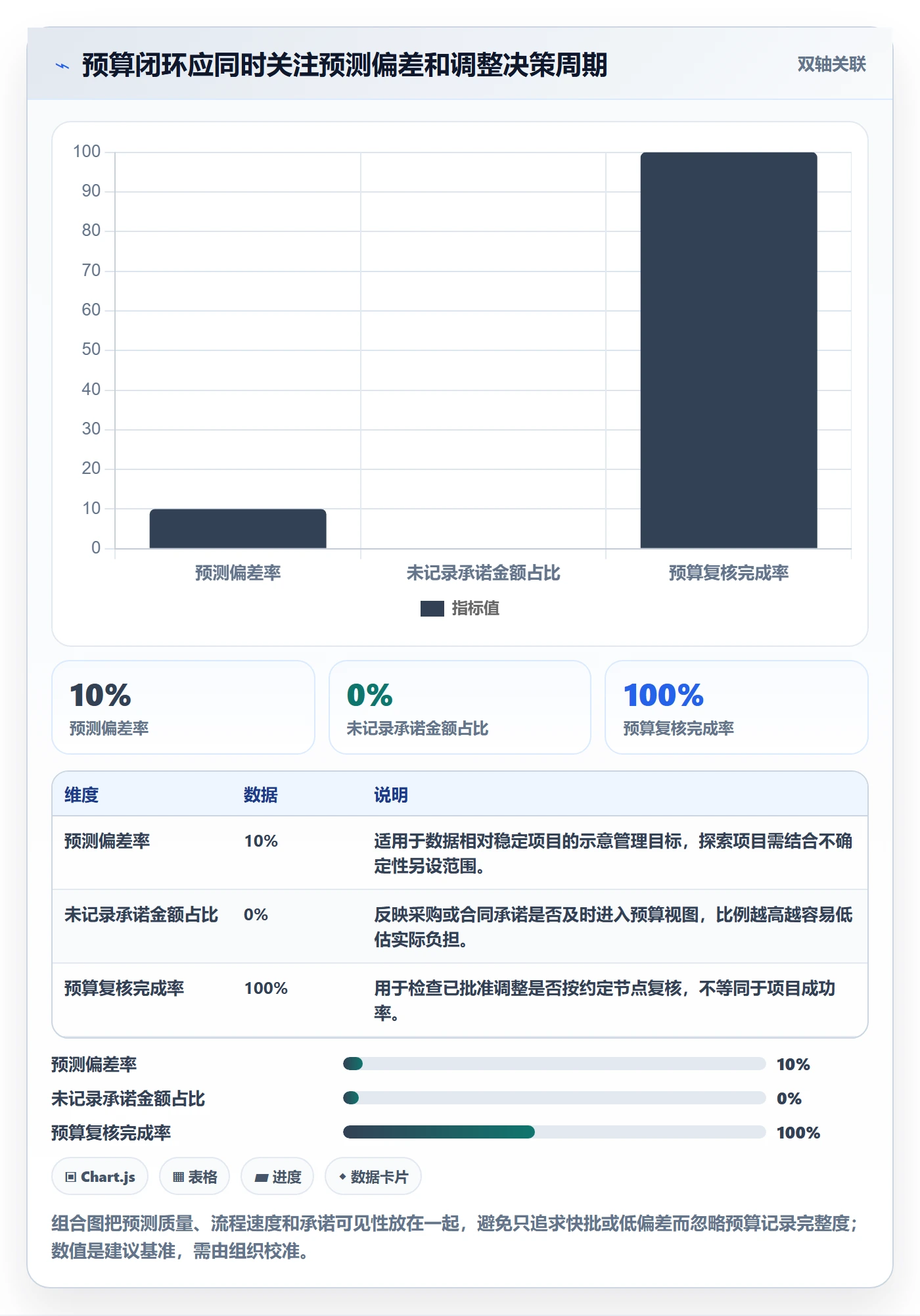
Task: Click the 预算复核完成率 progress bar
Action: point(555,1132)
